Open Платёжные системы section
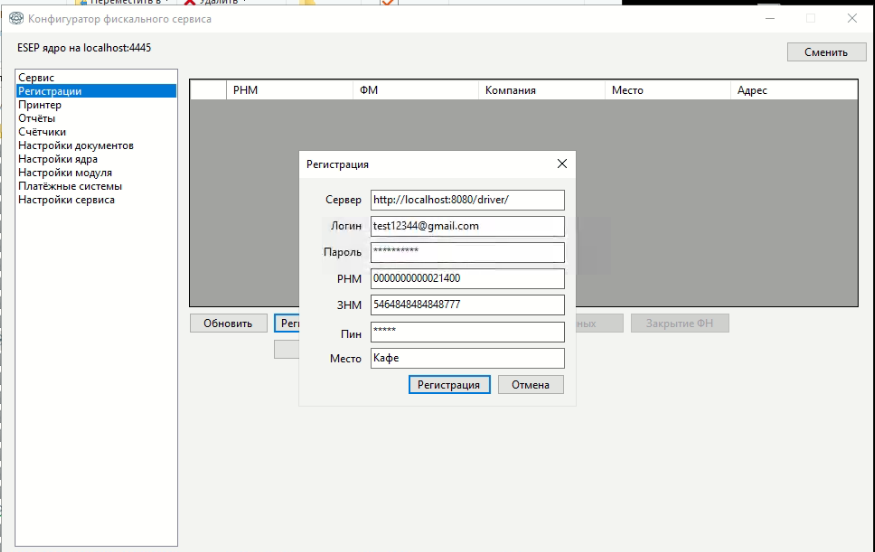 [x=96, y=186]
